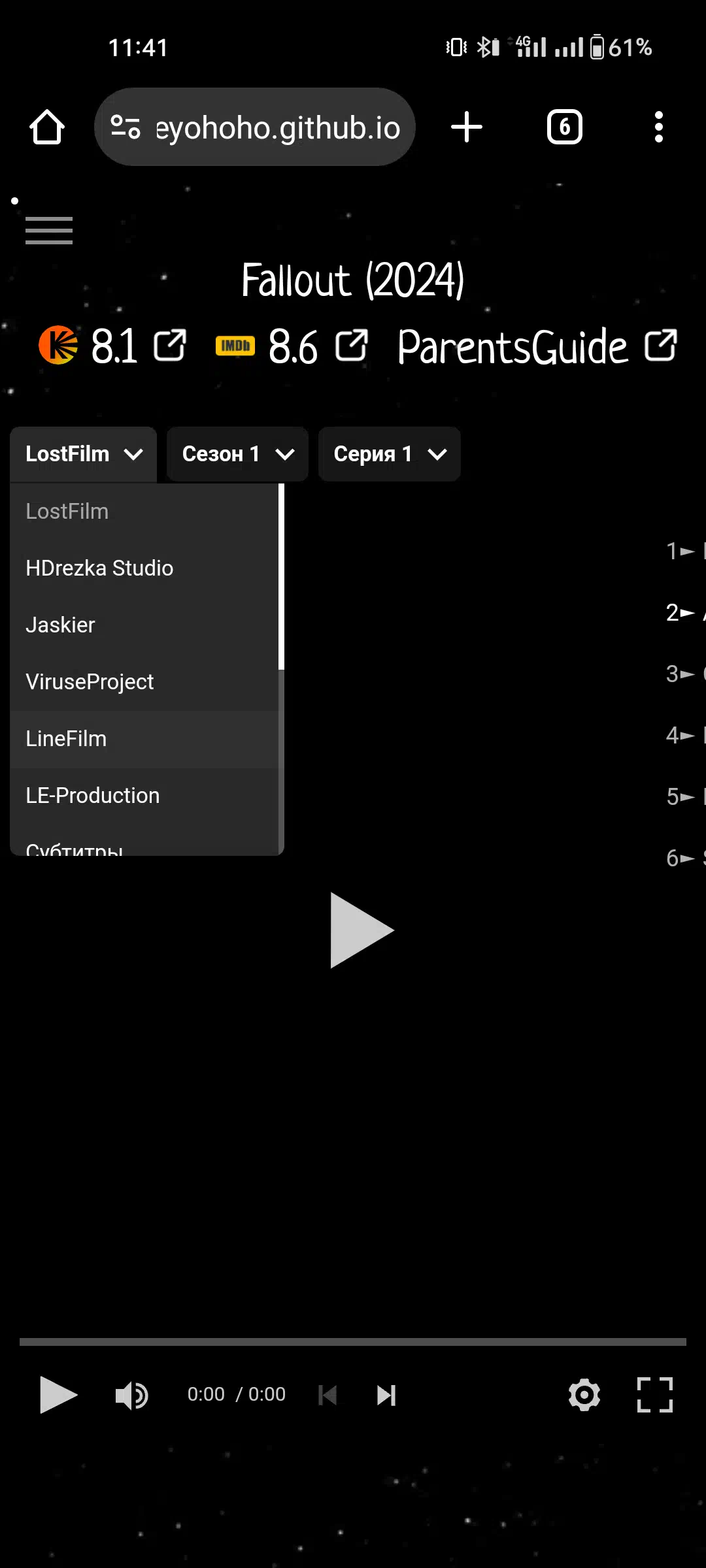Image resolution: width=706 pixels, height=1568 pixels.
Task: Open the Kinopoisk rating external link
Action: click(170, 345)
